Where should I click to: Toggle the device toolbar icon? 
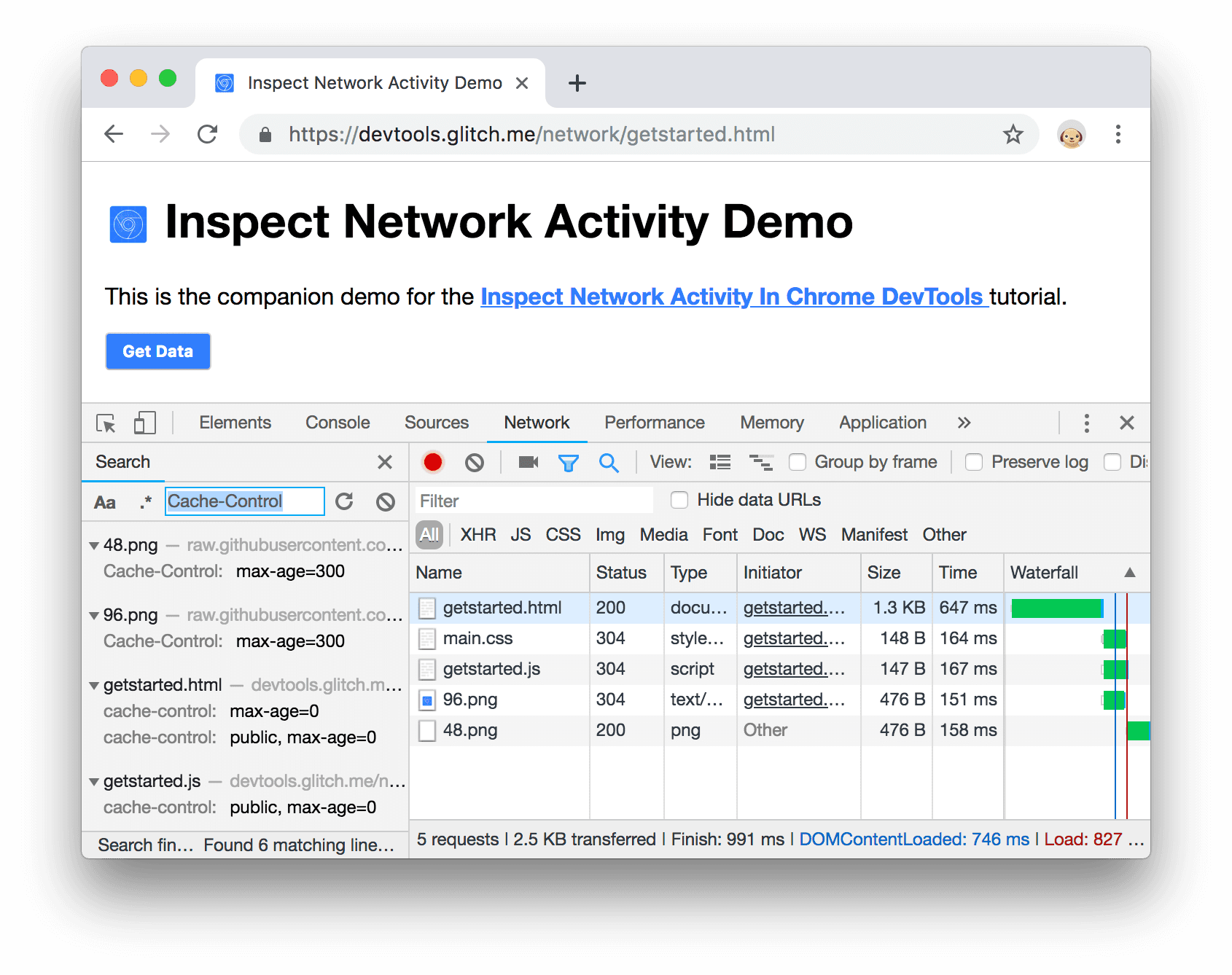pyautogui.click(x=144, y=423)
